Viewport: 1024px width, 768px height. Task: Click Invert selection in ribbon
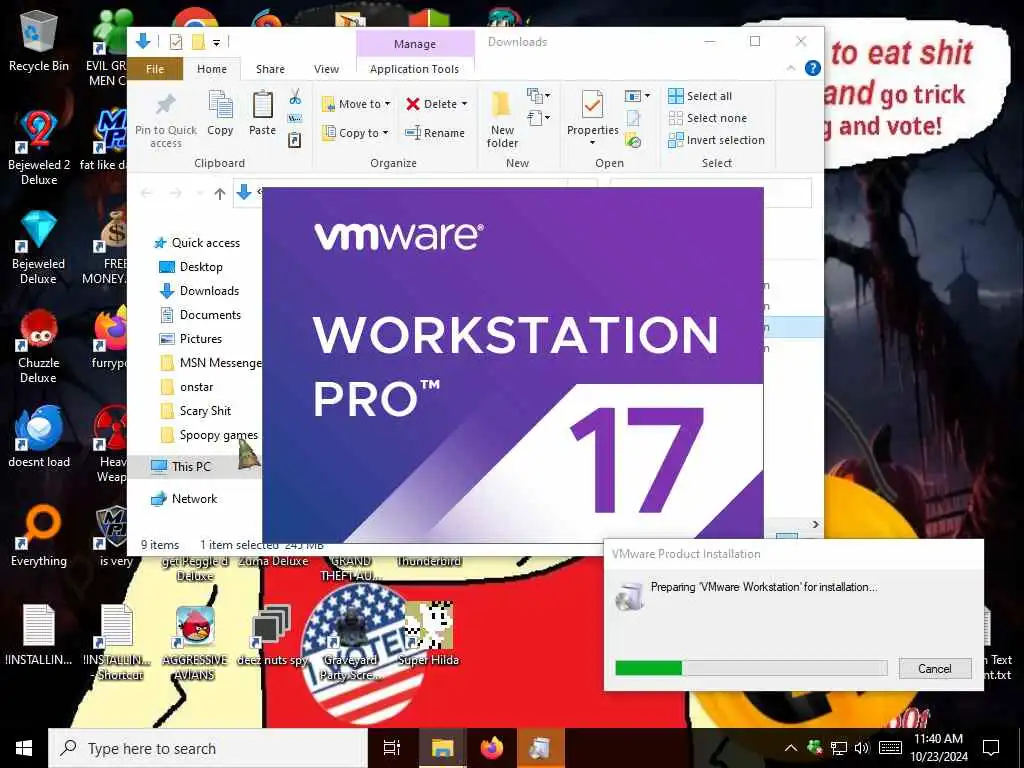tap(716, 140)
